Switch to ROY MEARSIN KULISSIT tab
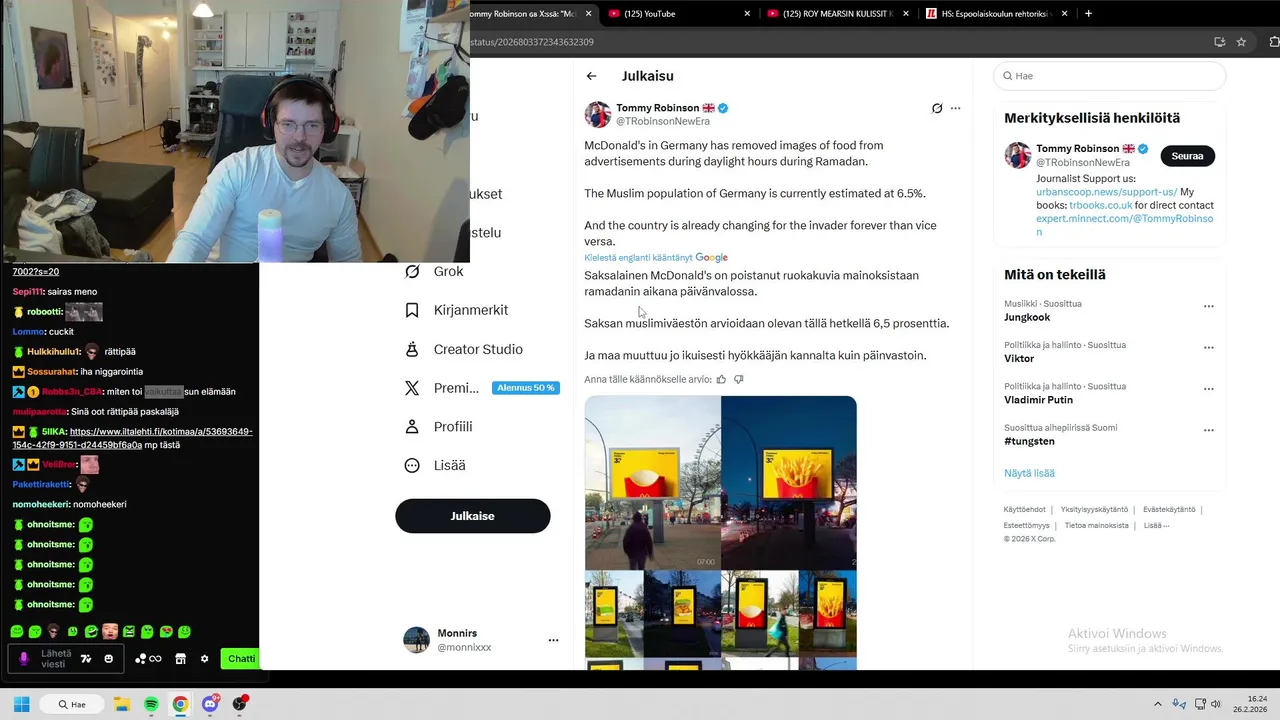This screenshot has height=720, width=1280. click(838, 14)
